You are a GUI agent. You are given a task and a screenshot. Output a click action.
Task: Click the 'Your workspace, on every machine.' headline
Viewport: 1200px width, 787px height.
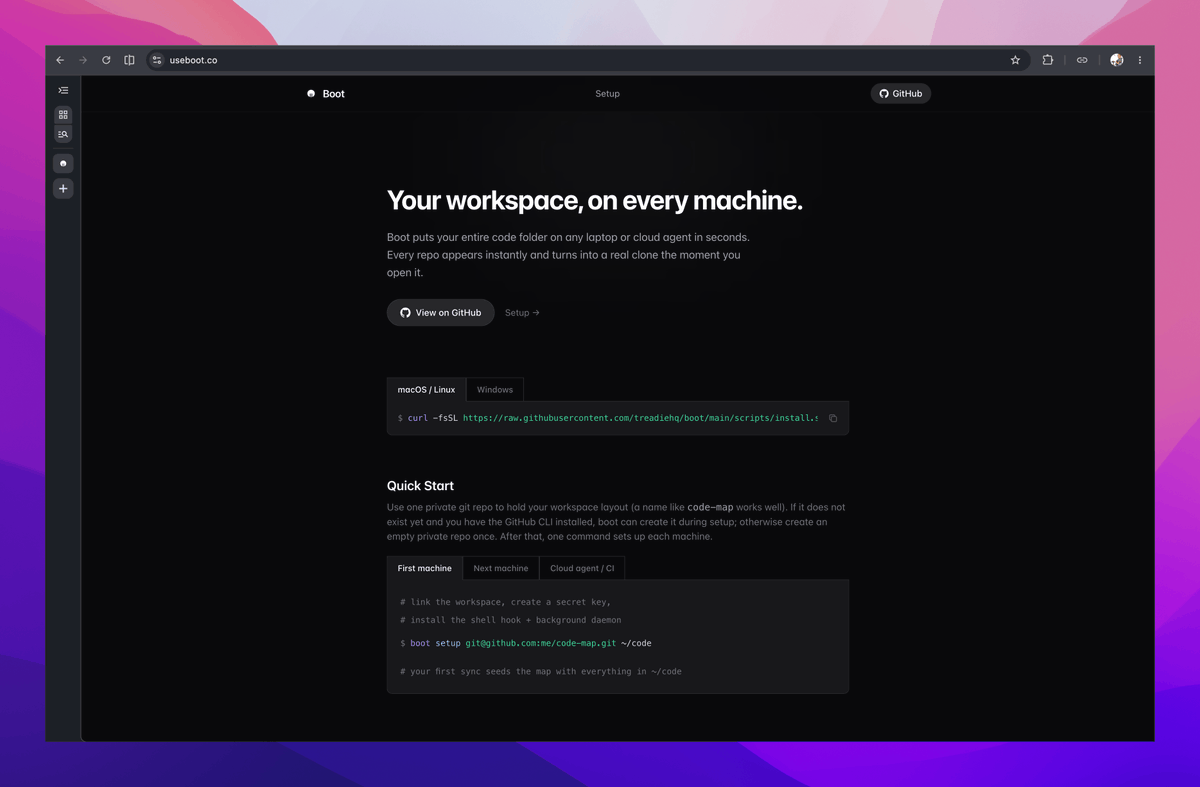(x=595, y=201)
